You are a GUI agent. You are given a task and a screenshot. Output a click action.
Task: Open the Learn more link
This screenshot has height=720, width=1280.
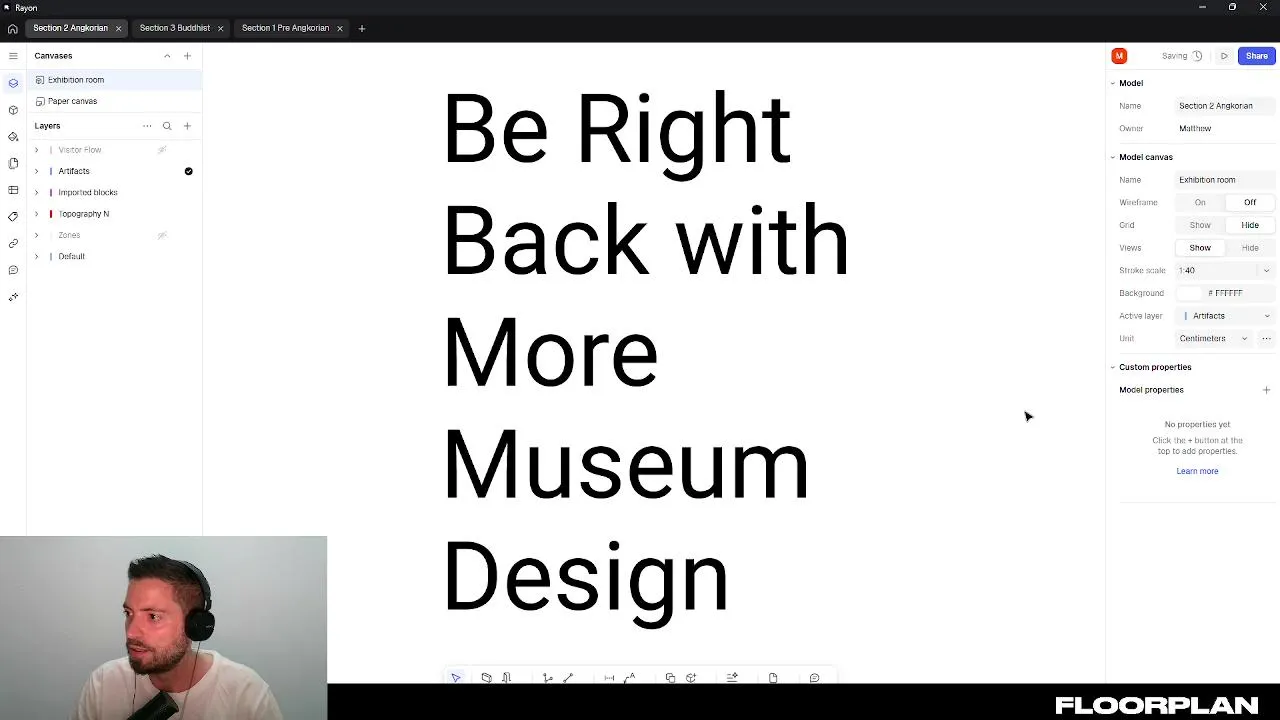point(1197,471)
